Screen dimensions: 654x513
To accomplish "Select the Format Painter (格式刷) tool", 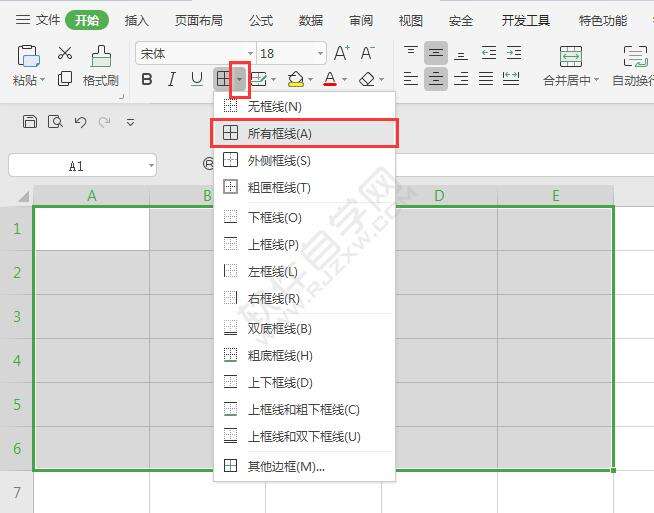I will (101, 65).
